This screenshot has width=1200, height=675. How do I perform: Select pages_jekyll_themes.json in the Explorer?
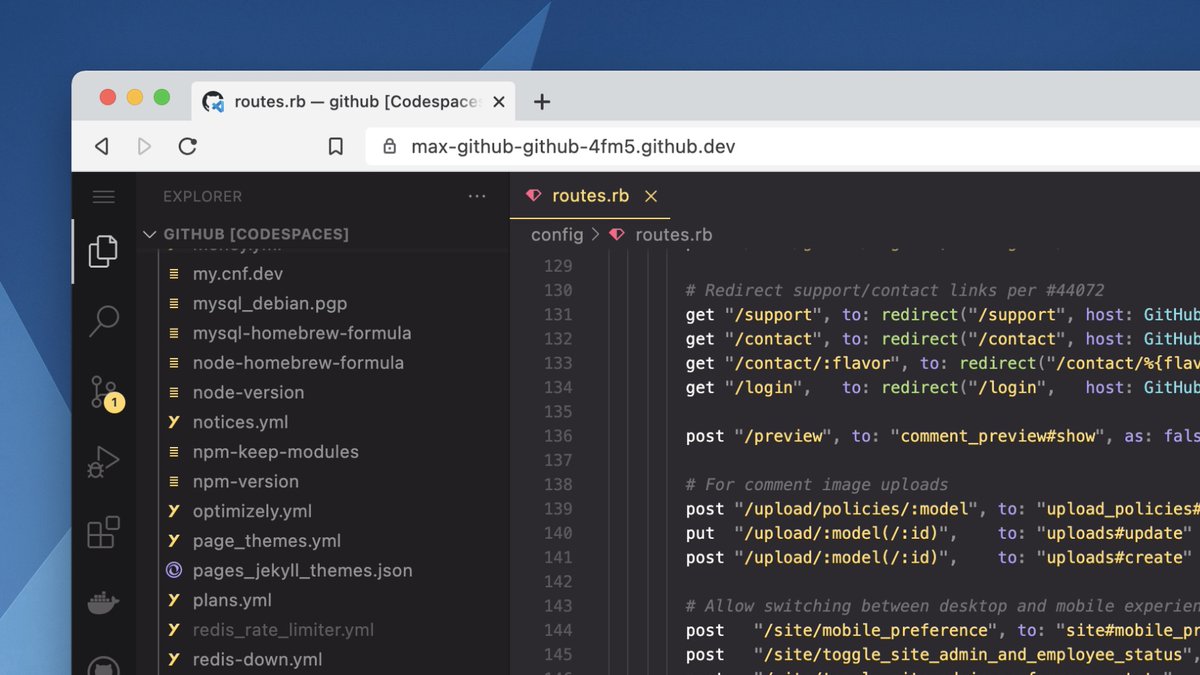click(x=301, y=570)
